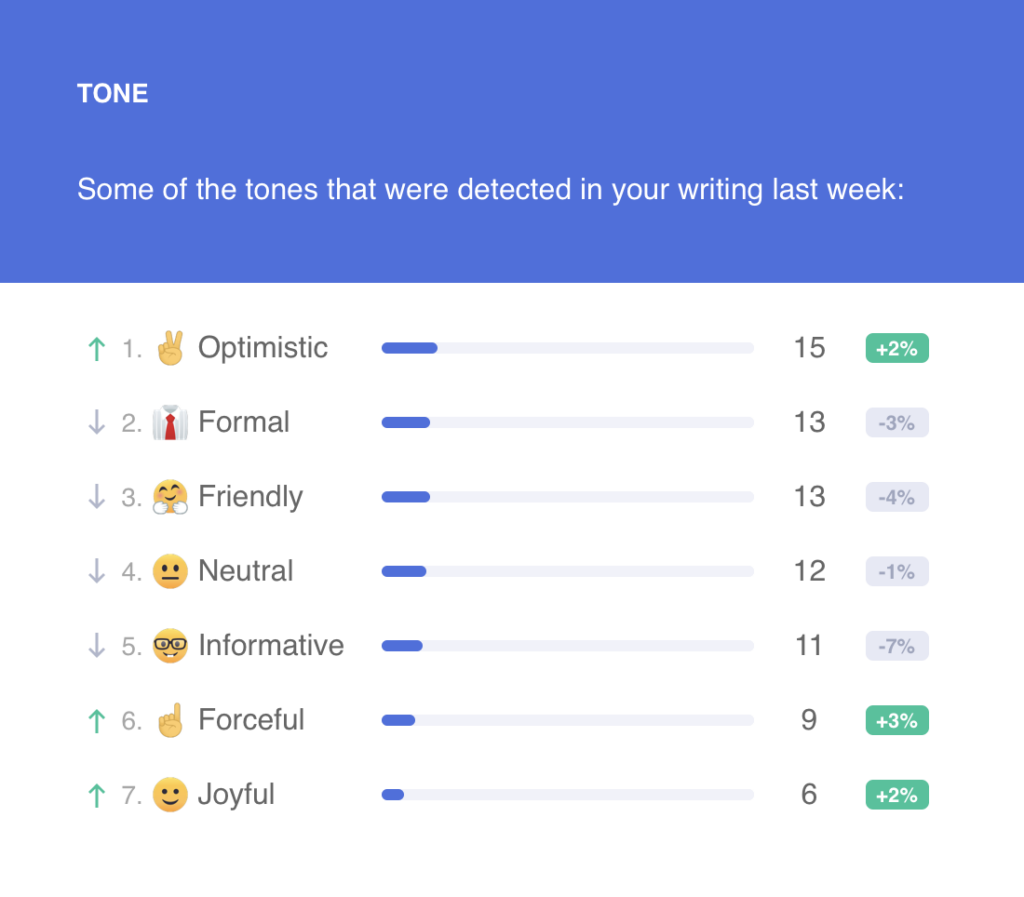Click the Informative progress bar
1024x897 pixels.
coord(568,646)
